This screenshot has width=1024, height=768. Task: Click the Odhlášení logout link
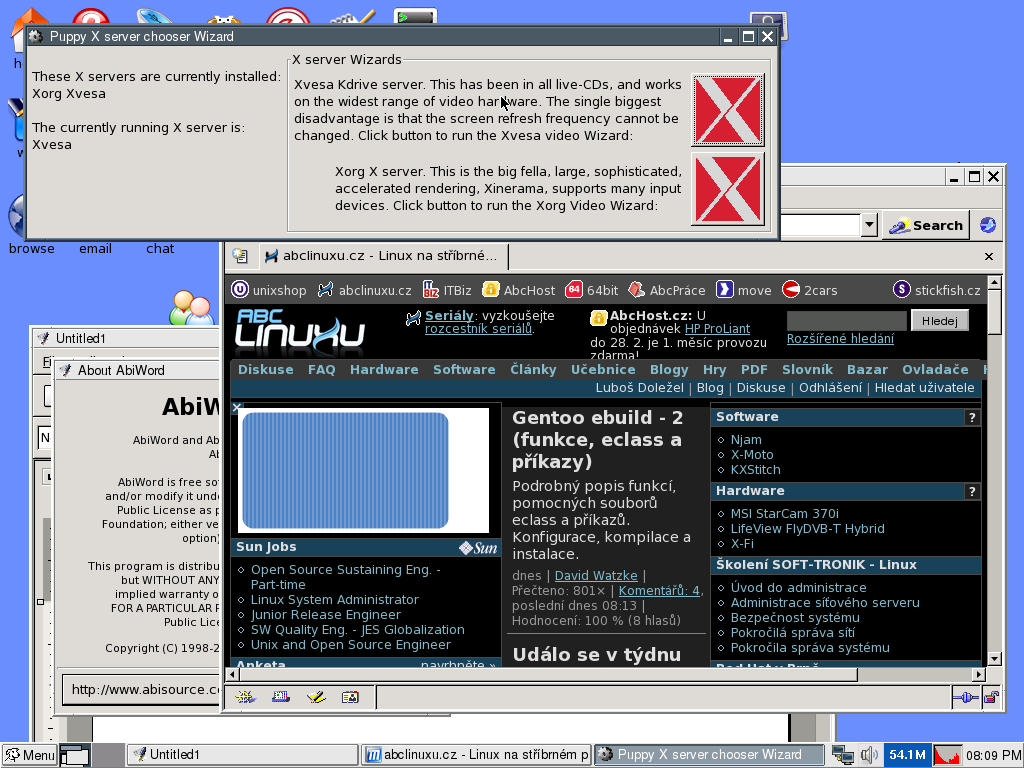[x=830, y=388]
